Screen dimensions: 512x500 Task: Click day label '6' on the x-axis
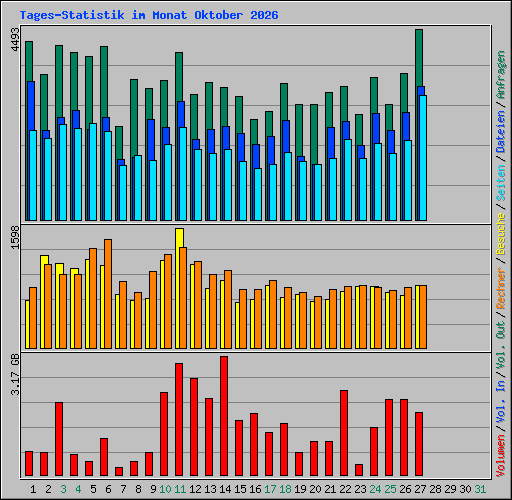click(108, 489)
